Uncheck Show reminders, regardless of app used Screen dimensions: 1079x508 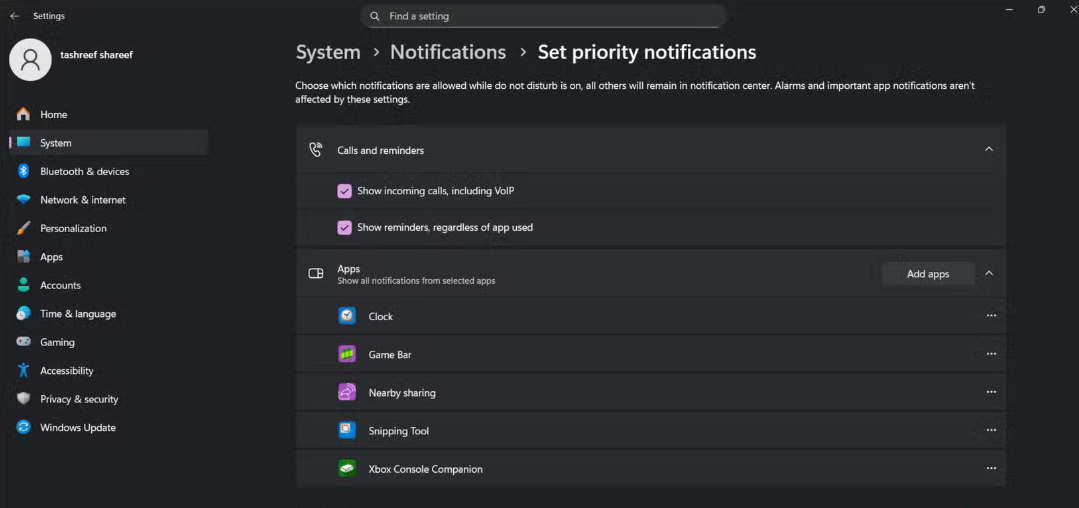[344, 227]
